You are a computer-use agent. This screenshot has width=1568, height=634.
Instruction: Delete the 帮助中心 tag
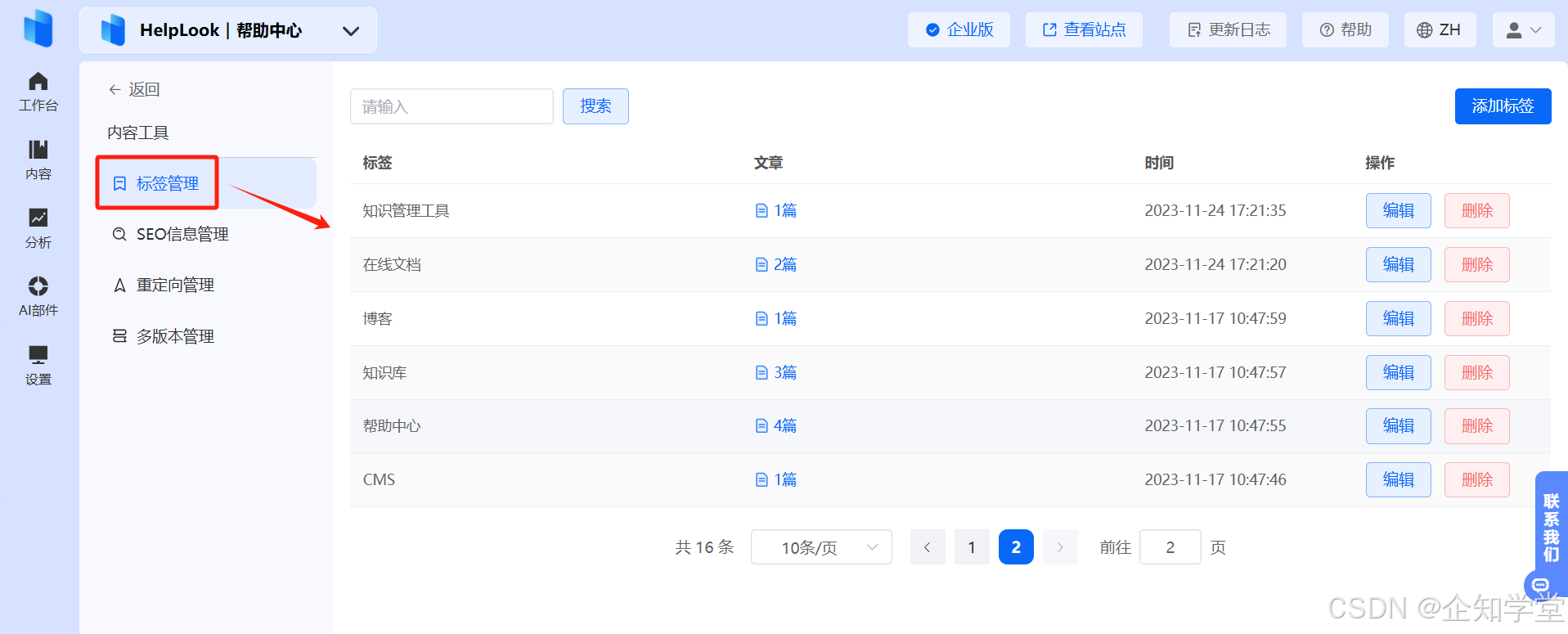pyautogui.click(x=1476, y=426)
